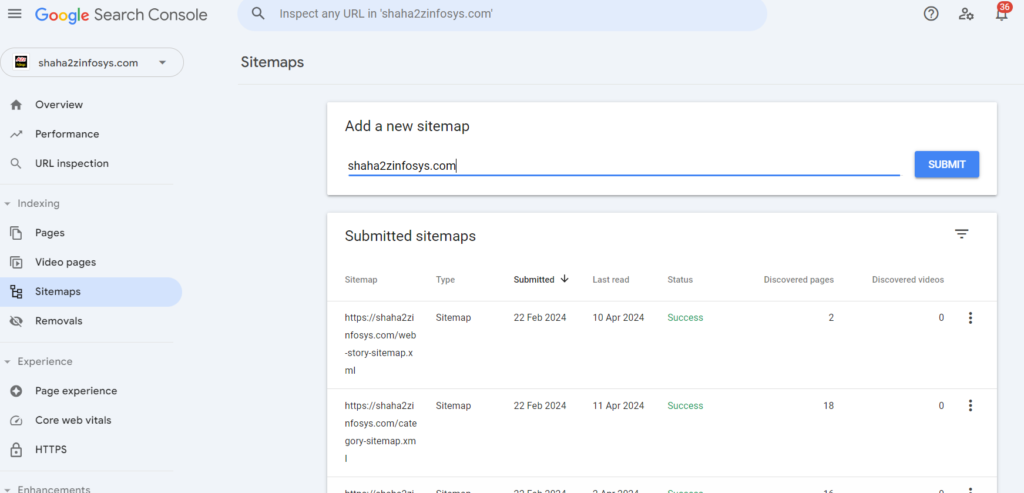Open the filter icon in Submitted sitemaps

pyautogui.click(x=961, y=234)
